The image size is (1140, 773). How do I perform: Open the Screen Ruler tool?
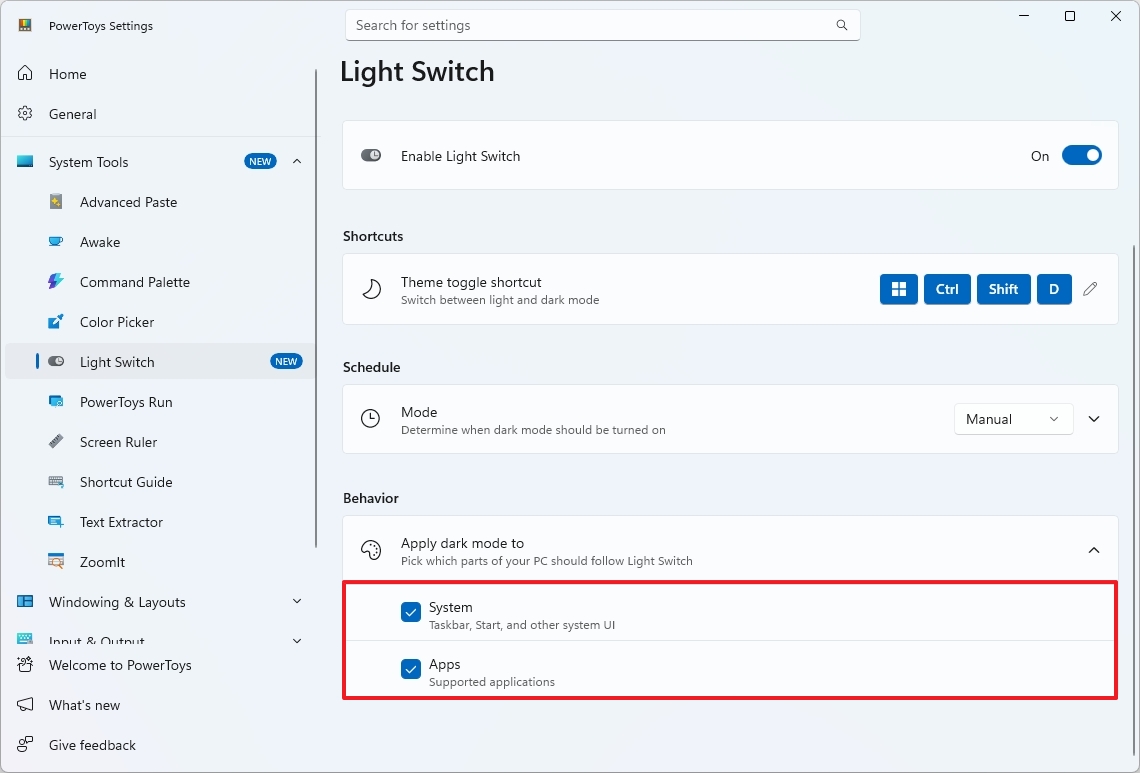coord(117,442)
